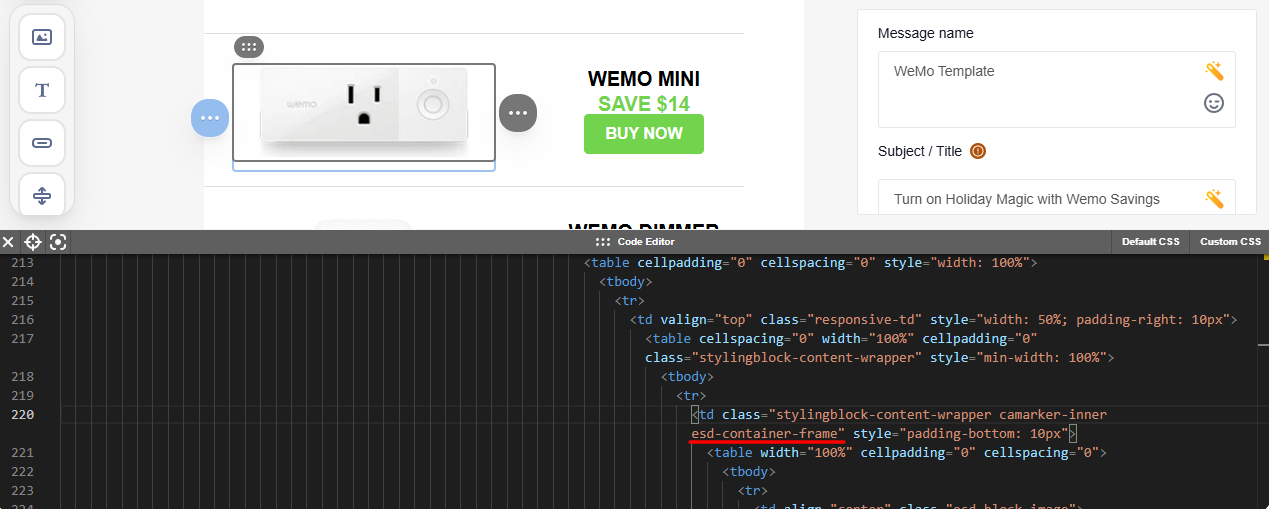The height and width of the screenshot is (509, 1269).
Task: Click the responsive-td code on line 216
Action: [x=934, y=320]
